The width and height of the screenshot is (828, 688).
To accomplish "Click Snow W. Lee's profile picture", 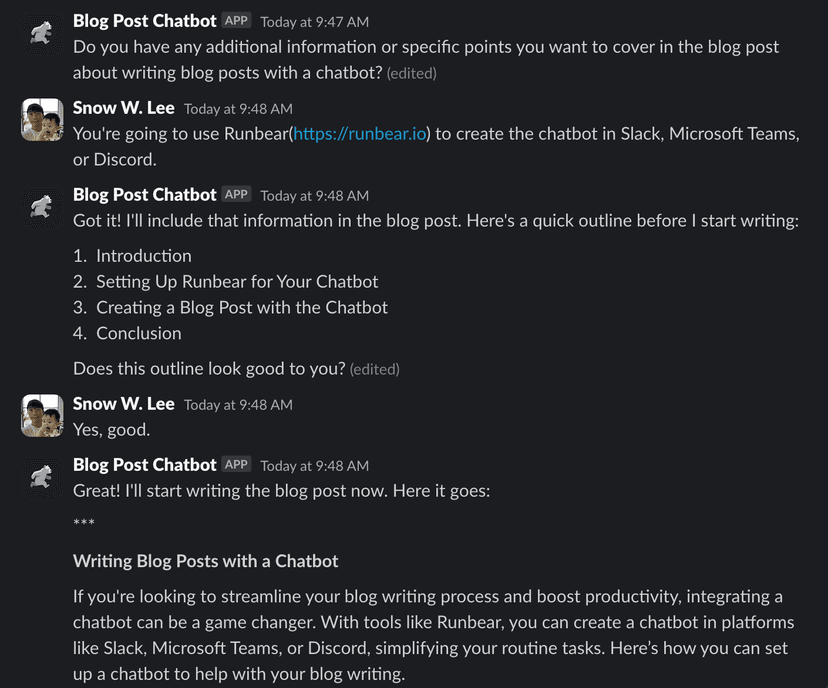I will 40,118.
